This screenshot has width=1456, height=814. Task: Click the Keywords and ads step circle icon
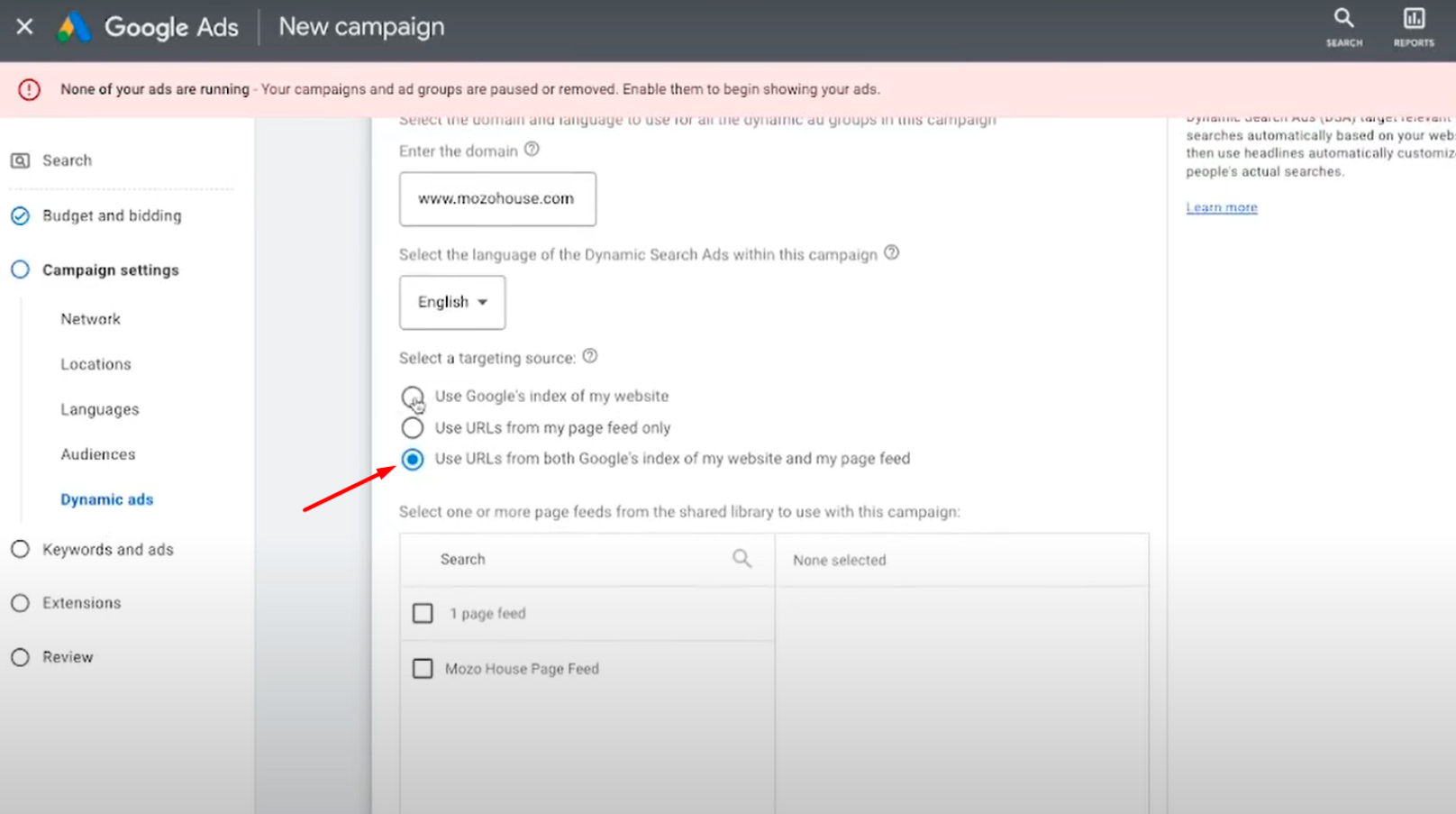[x=20, y=549]
